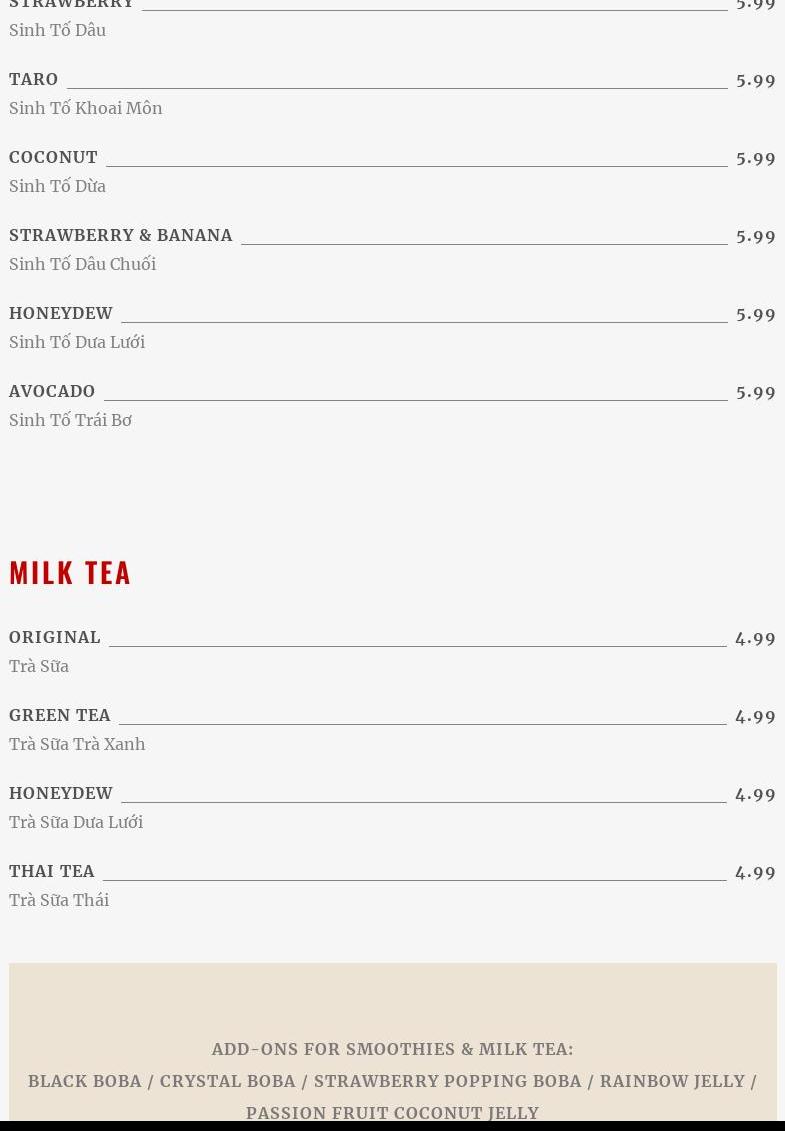Viewport: 785px width, 1131px height.
Task: Click the STRAWBERRY & BANANA item title
Action: pyautogui.click(x=120, y=235)
